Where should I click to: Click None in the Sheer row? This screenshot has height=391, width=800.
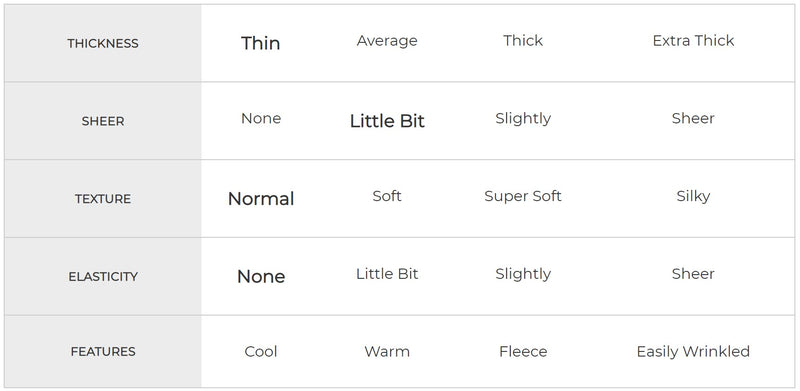261,118
